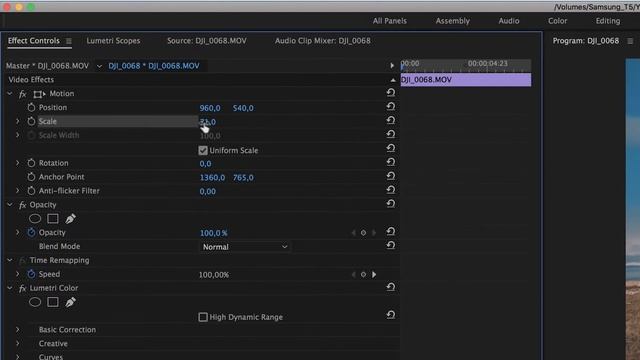Select the Effect Controls tab
640x360 pixels.
[33, 41]
